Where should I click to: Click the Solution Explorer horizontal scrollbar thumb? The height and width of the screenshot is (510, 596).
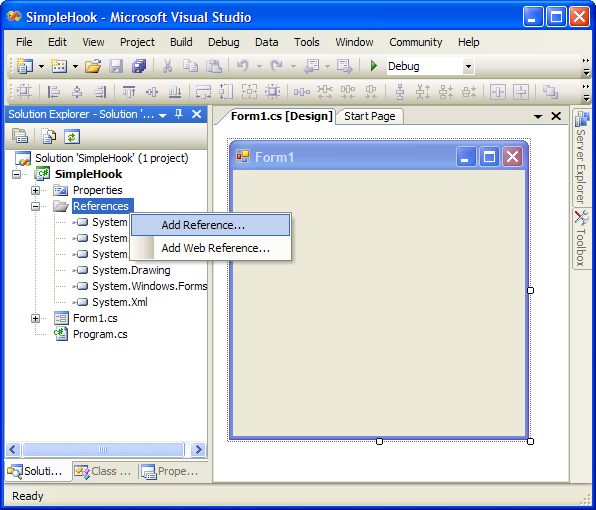pyautogui.click(x=103, y=450)
